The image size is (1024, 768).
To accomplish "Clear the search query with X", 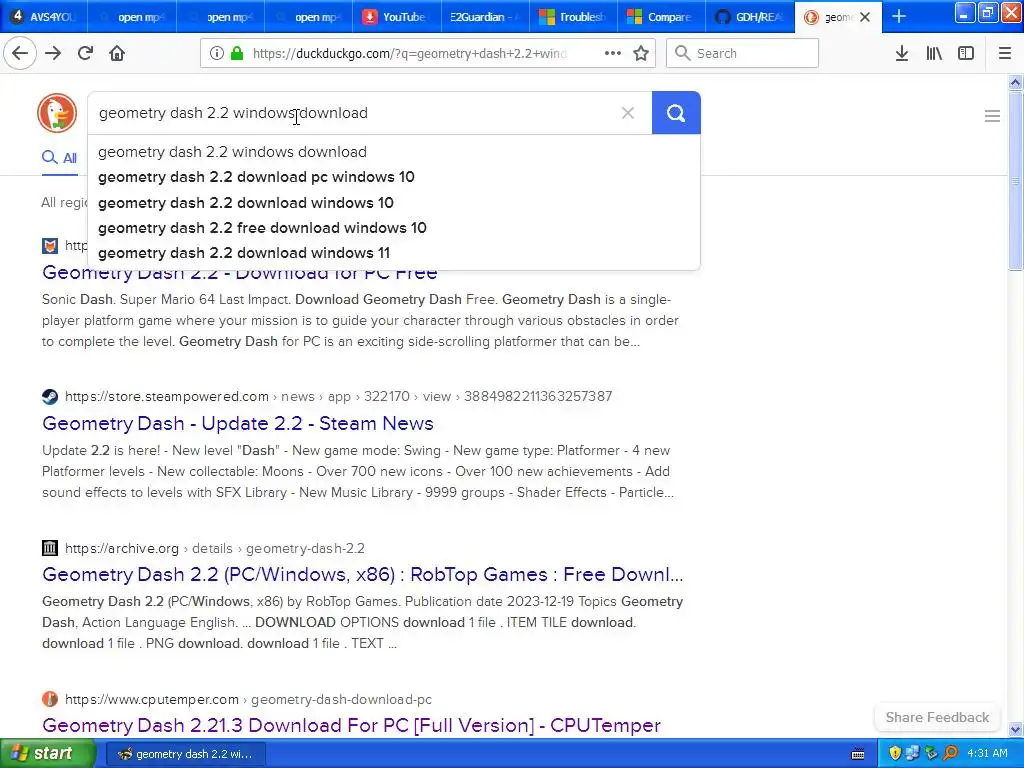I will coord(628,113).
